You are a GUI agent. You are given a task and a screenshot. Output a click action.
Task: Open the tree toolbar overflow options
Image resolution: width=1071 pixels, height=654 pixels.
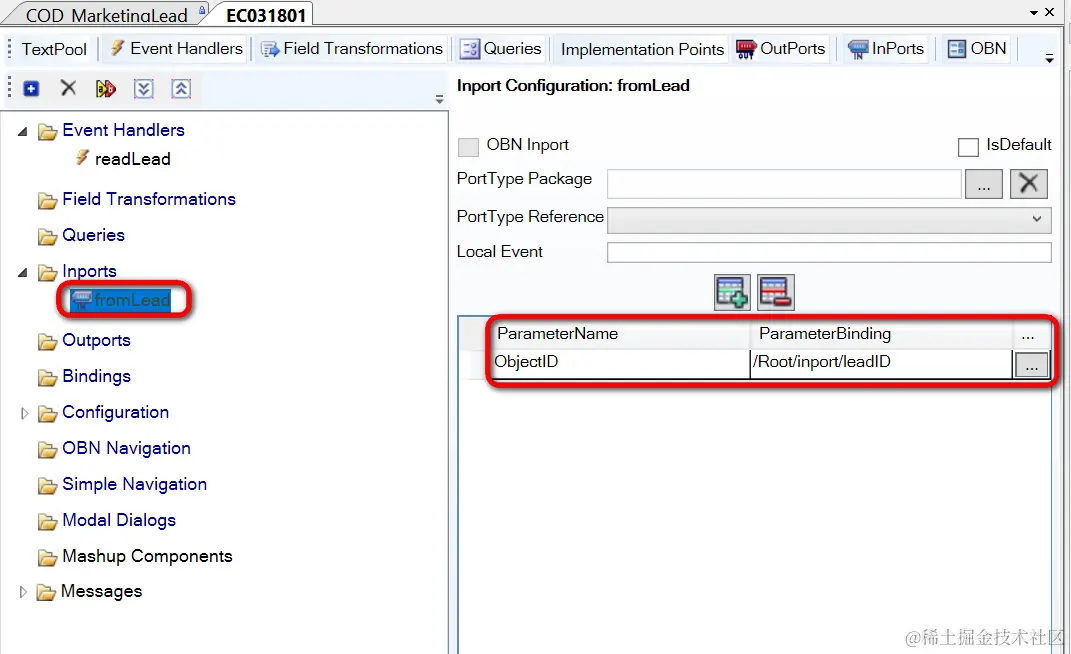pyautogui.click(x=439, y=100)
